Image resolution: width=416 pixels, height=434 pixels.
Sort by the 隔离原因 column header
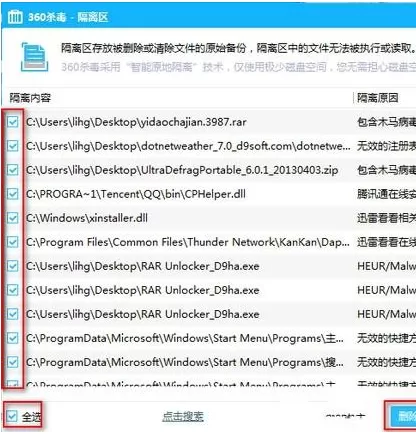click(378, 98)
